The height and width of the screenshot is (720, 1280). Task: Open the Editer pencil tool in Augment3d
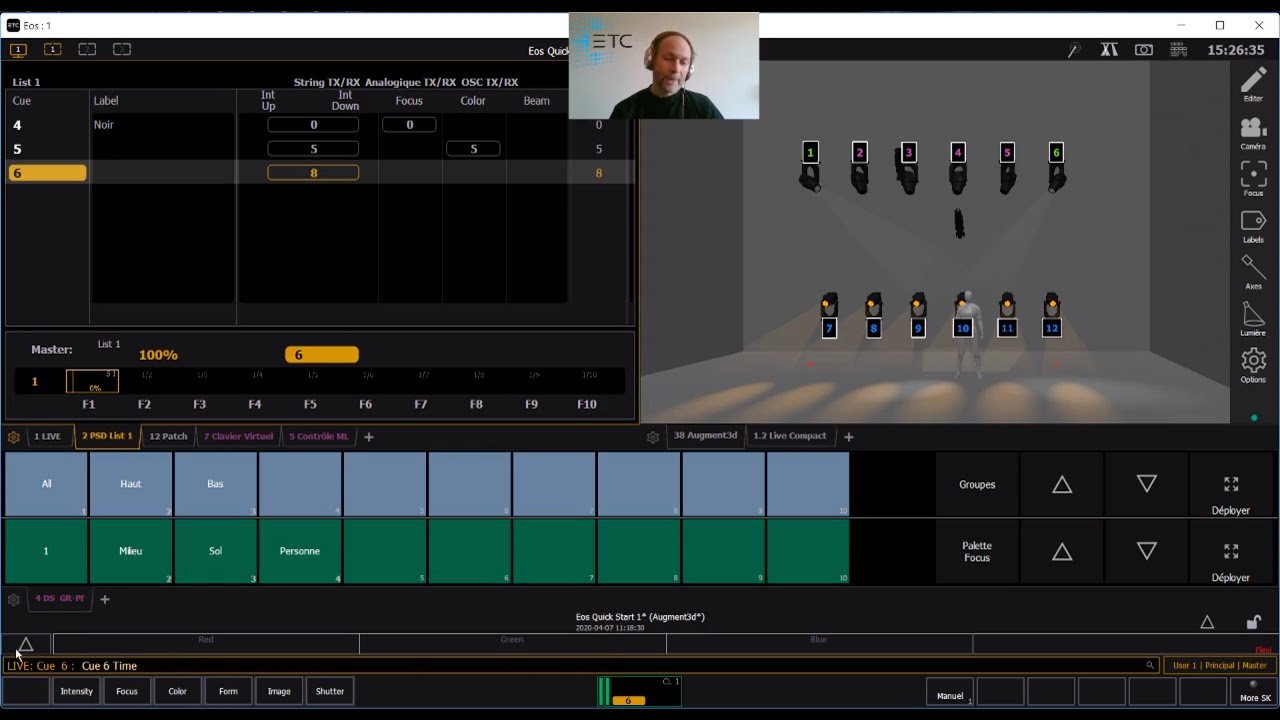click(1253, 84)
